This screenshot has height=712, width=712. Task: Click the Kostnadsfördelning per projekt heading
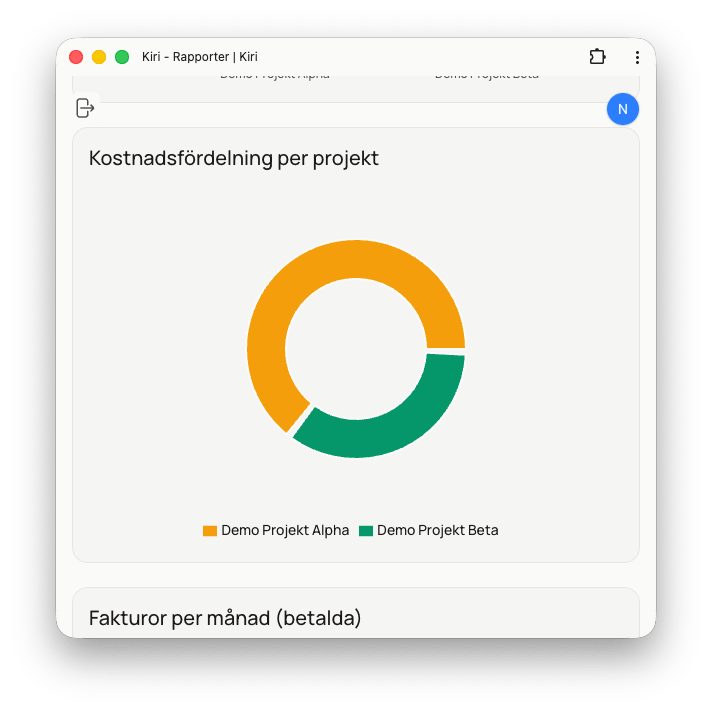click(233, 158)
